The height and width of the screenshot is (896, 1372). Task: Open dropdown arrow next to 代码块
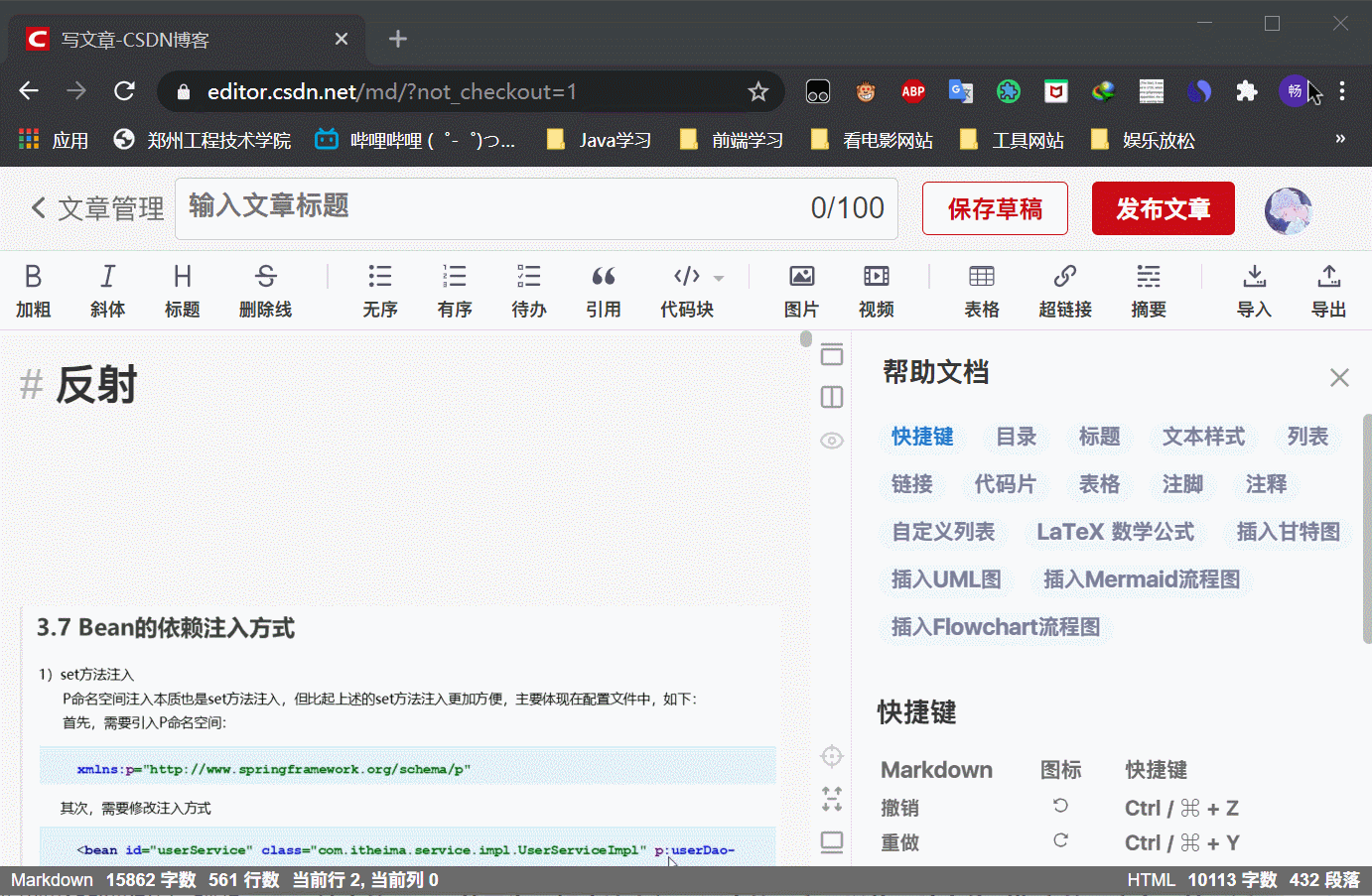(x=720, y=278)
